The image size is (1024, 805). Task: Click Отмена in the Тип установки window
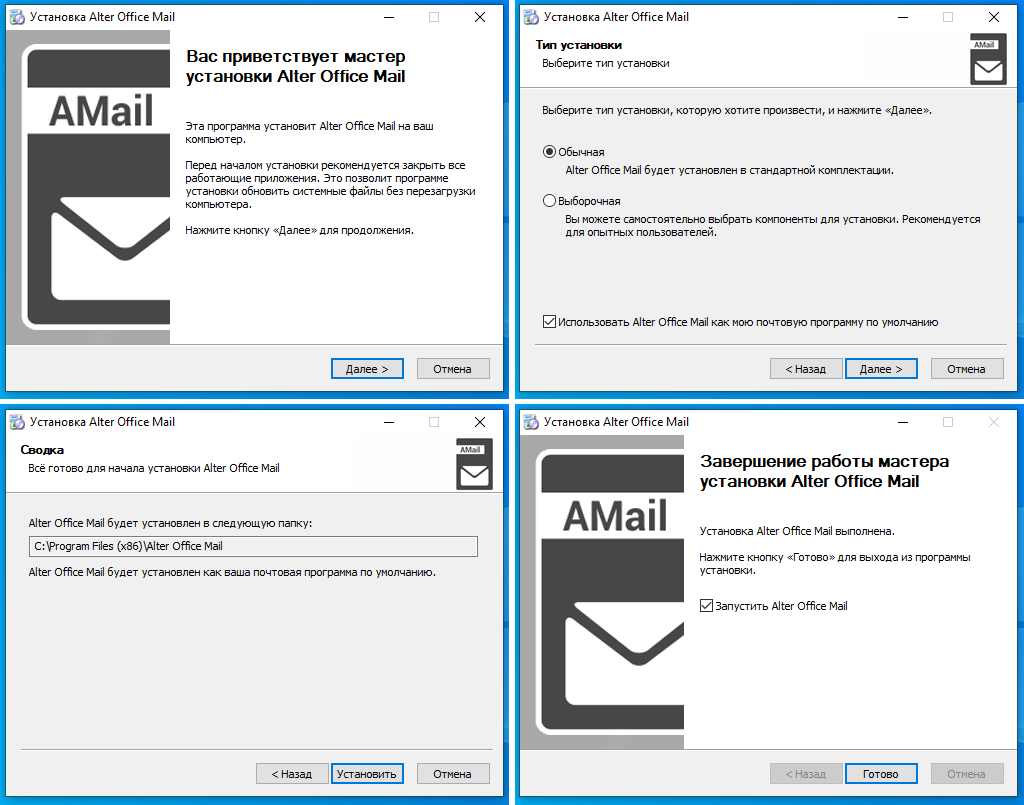coord(967,369)
